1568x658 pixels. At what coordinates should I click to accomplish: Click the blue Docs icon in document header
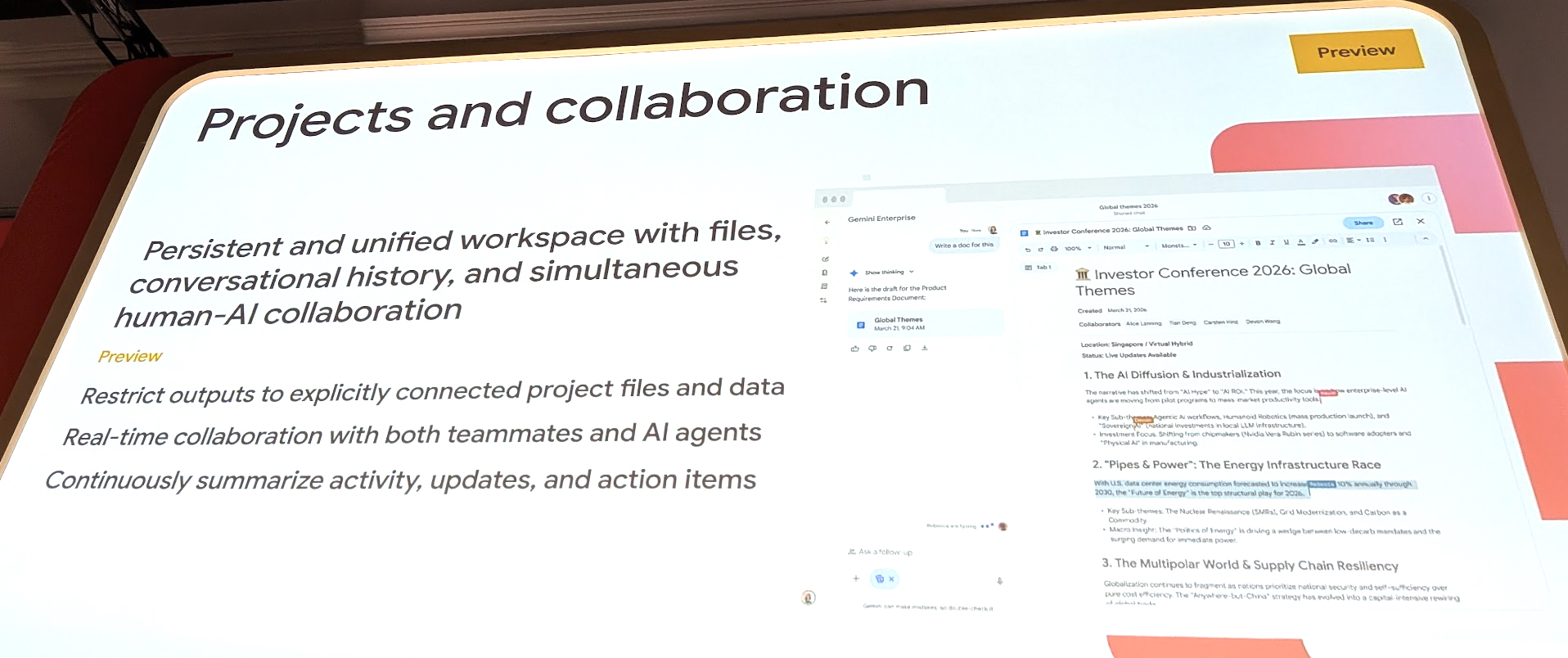tap(1024, 233)
